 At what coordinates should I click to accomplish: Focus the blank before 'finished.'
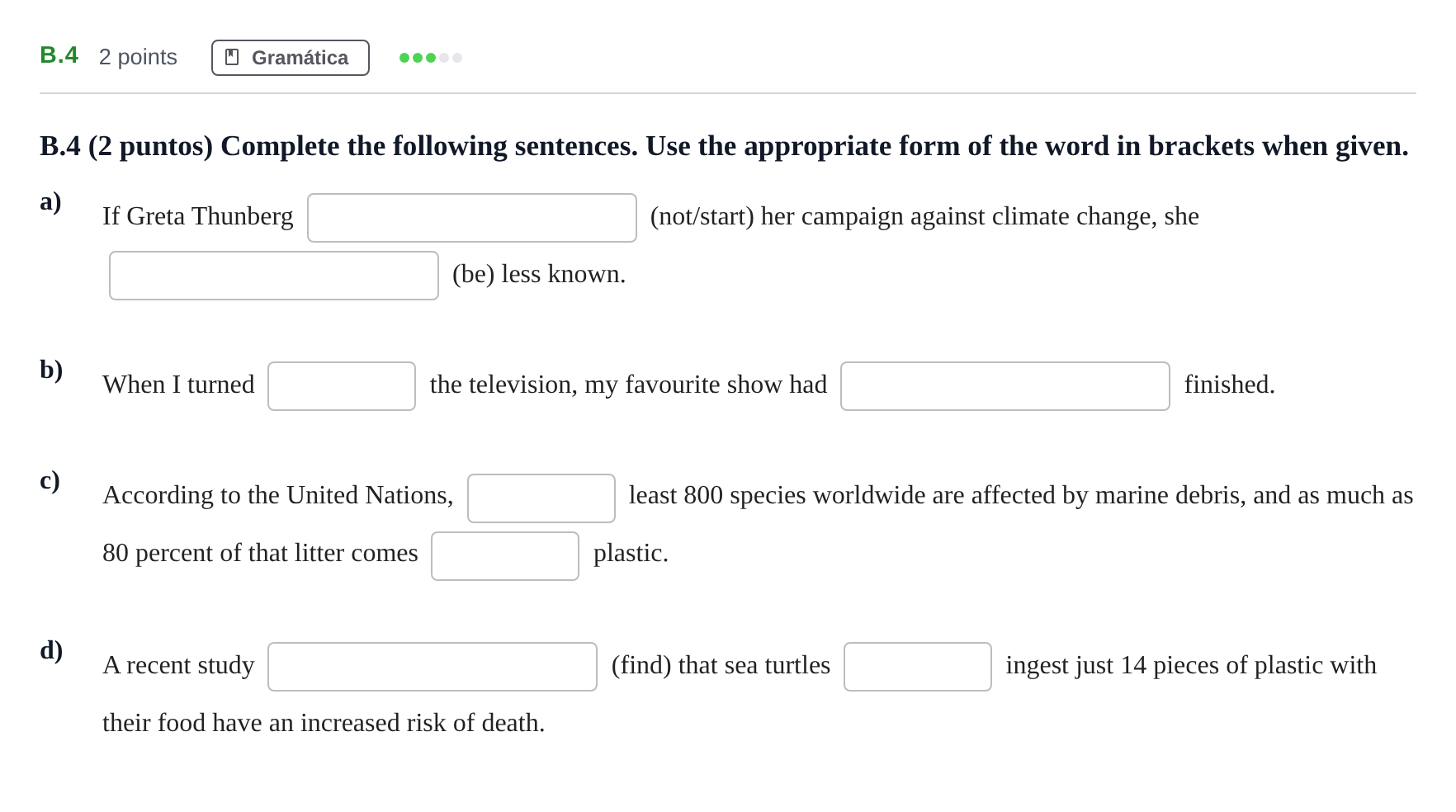coord(1005,386)
